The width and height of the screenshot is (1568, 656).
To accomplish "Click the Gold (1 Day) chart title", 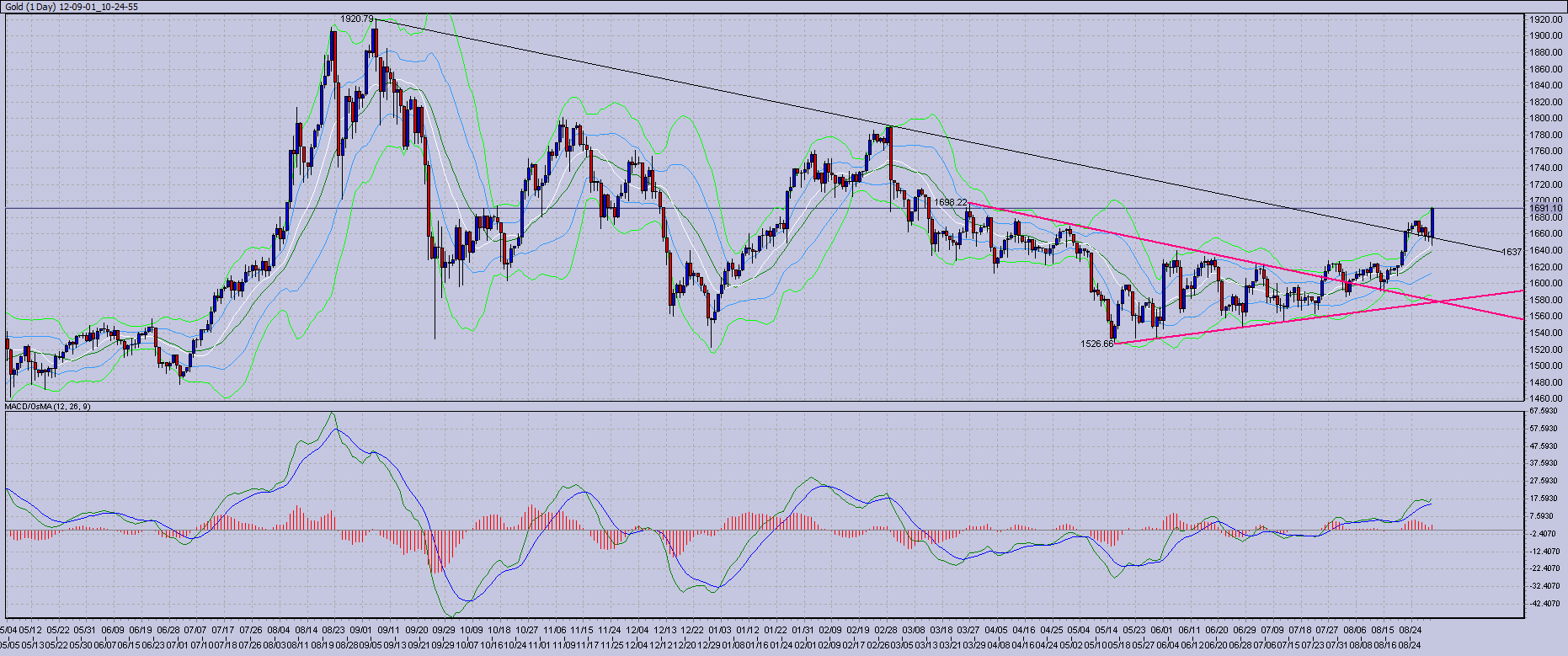I will pyautogui.click(x=72, y=7).
